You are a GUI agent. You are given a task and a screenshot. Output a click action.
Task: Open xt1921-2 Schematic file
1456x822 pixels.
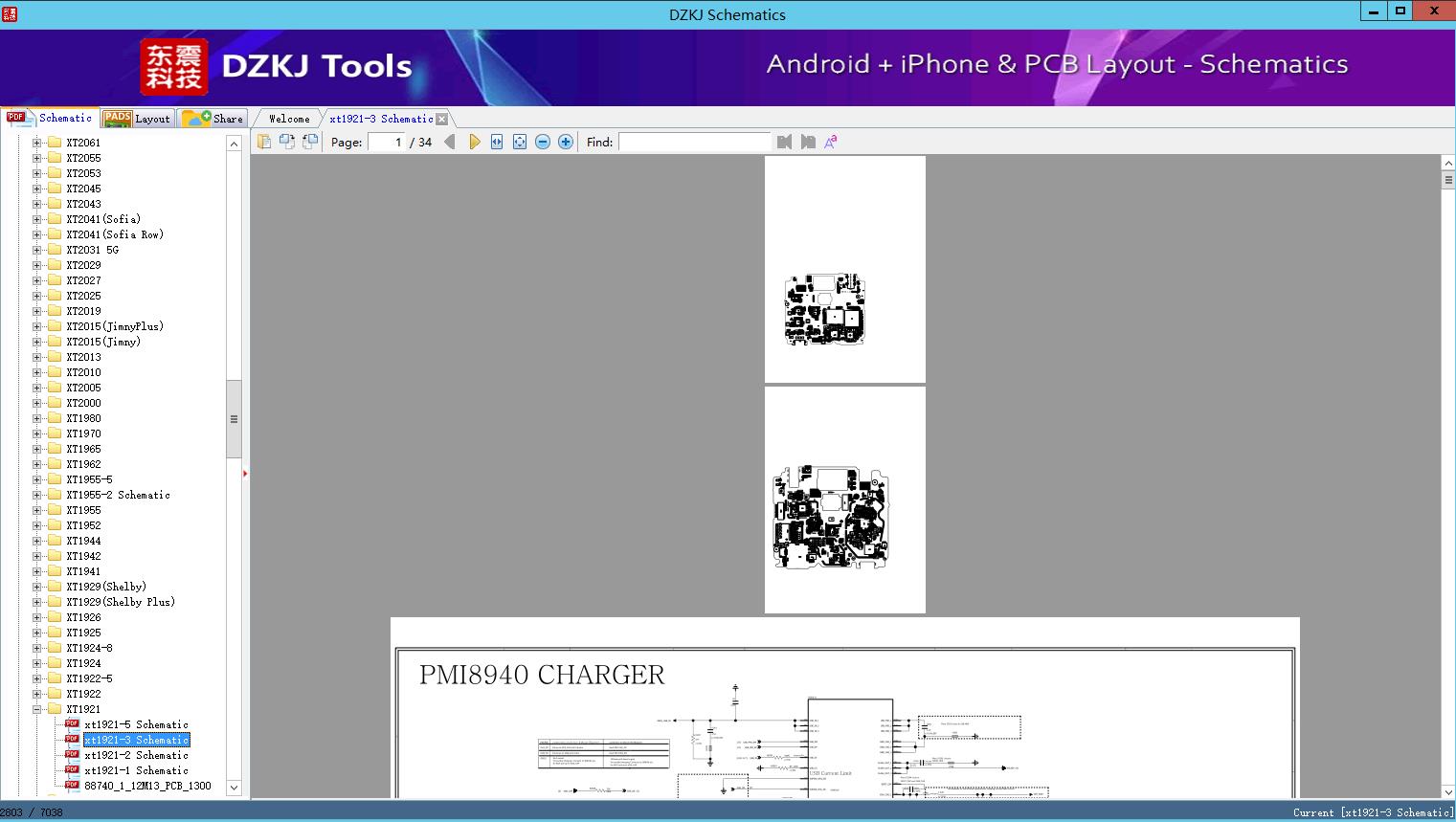tap(136, 755)
